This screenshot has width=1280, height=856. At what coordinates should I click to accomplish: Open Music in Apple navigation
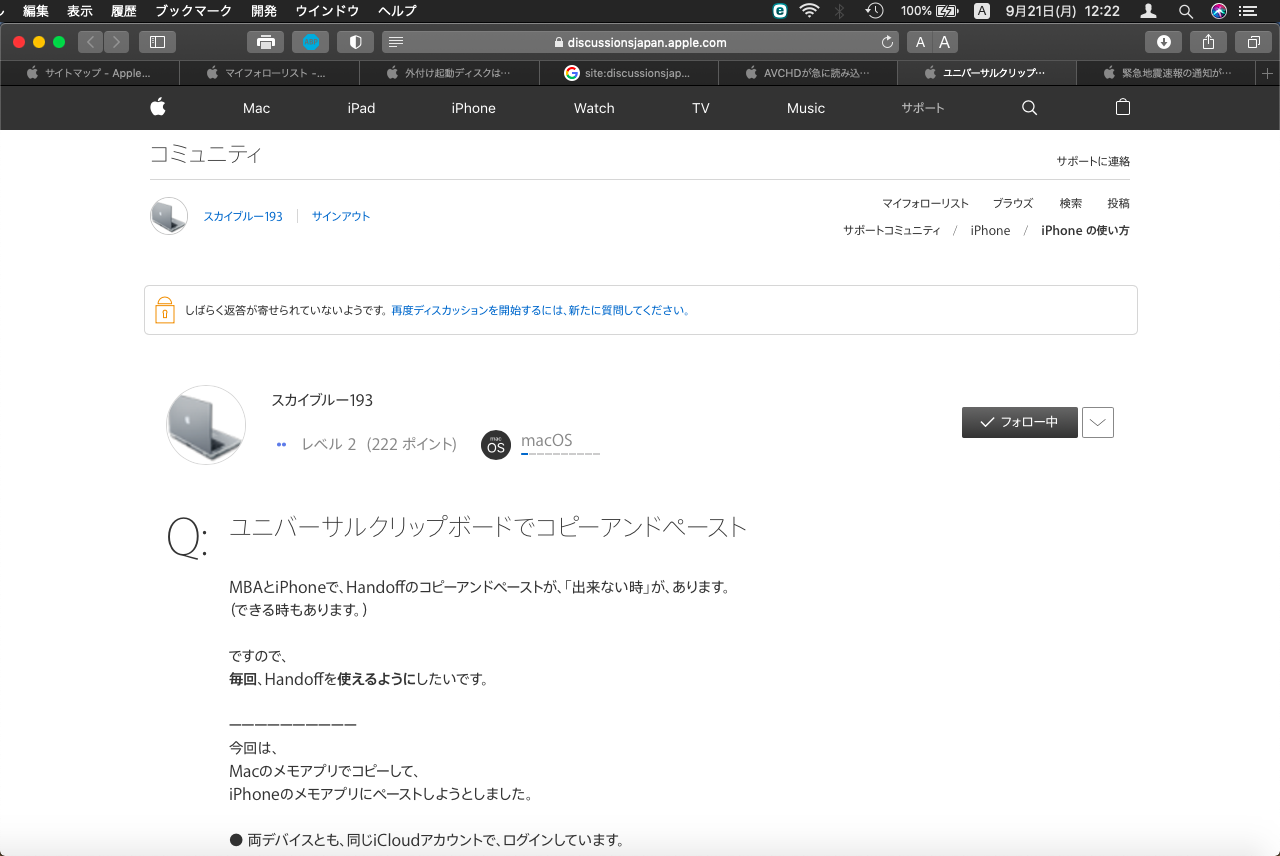[x=806, y=108]
